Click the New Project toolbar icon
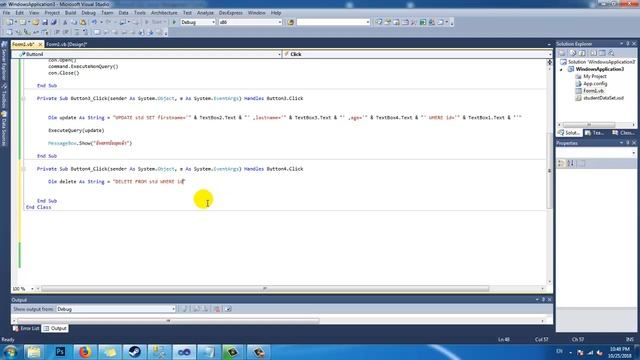Viewport: 640px width, 360px height. 9,22
